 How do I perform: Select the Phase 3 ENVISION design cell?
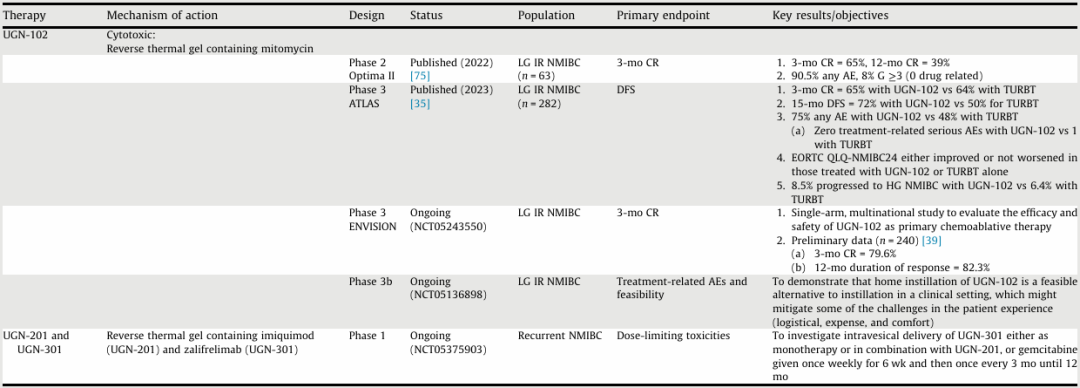(x=373, y=219)
